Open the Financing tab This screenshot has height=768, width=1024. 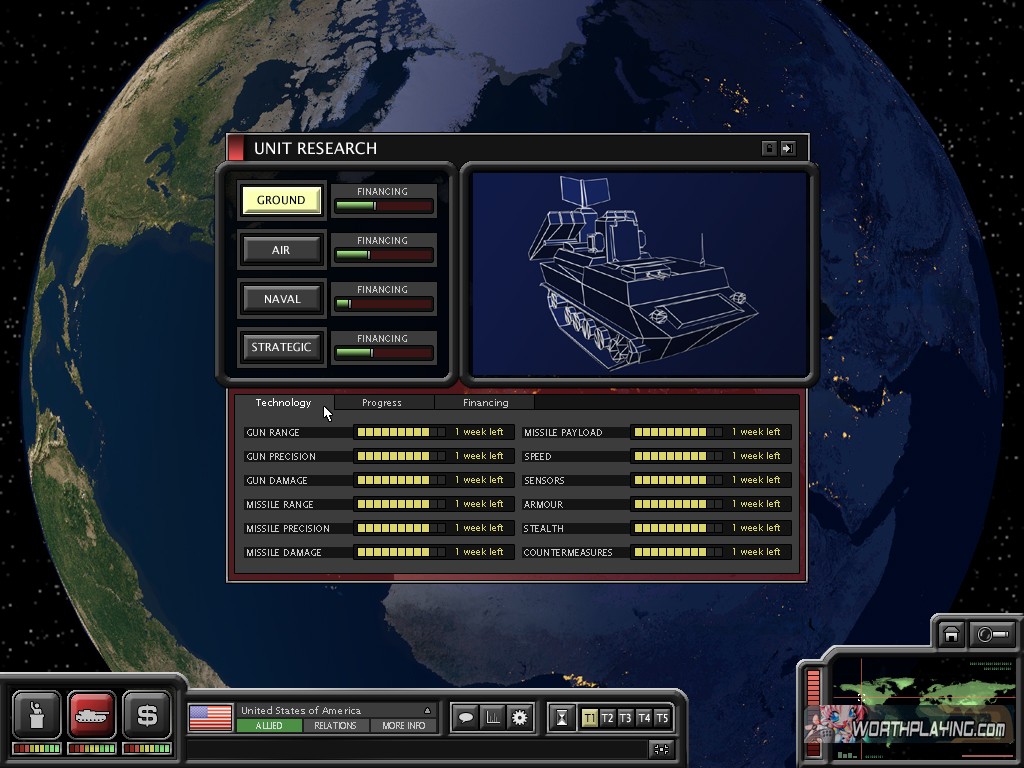tap(485, 402)
